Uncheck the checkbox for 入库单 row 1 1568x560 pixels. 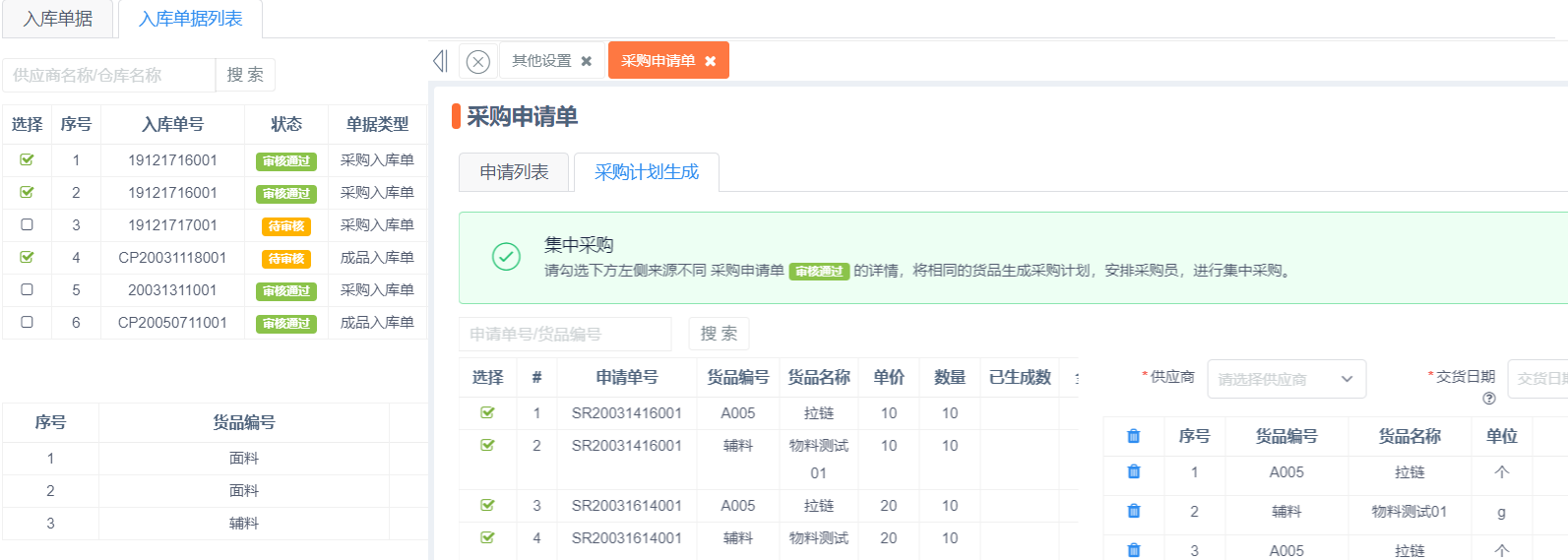coord(27,159)
